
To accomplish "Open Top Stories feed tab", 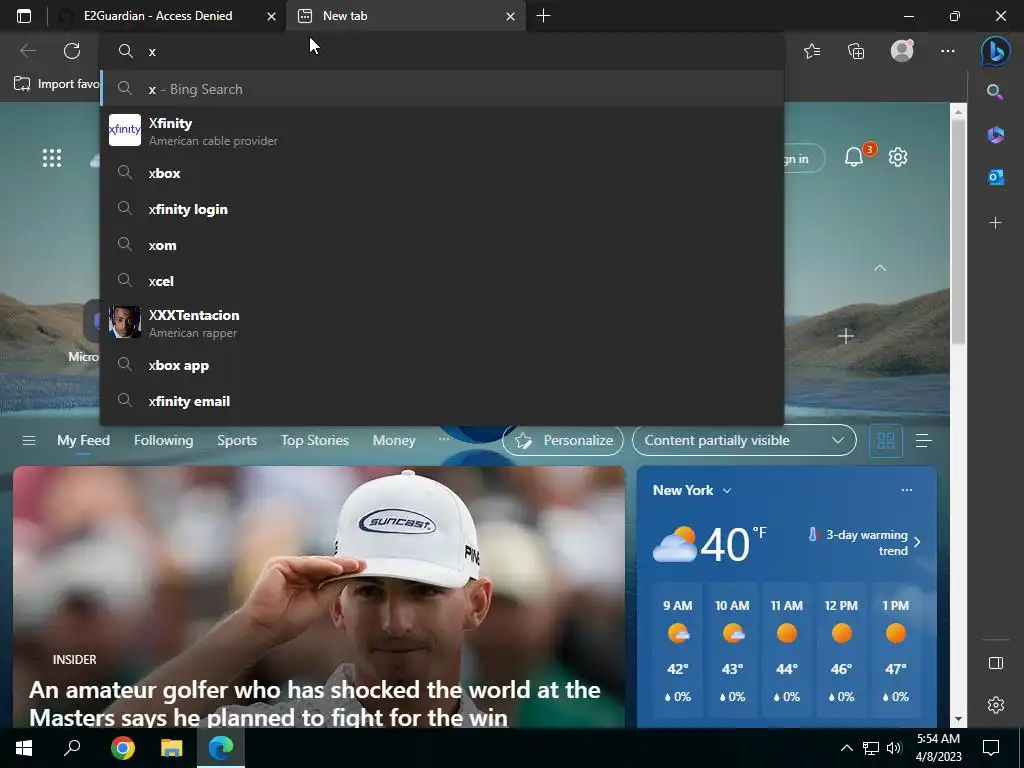I will (315, 440).
